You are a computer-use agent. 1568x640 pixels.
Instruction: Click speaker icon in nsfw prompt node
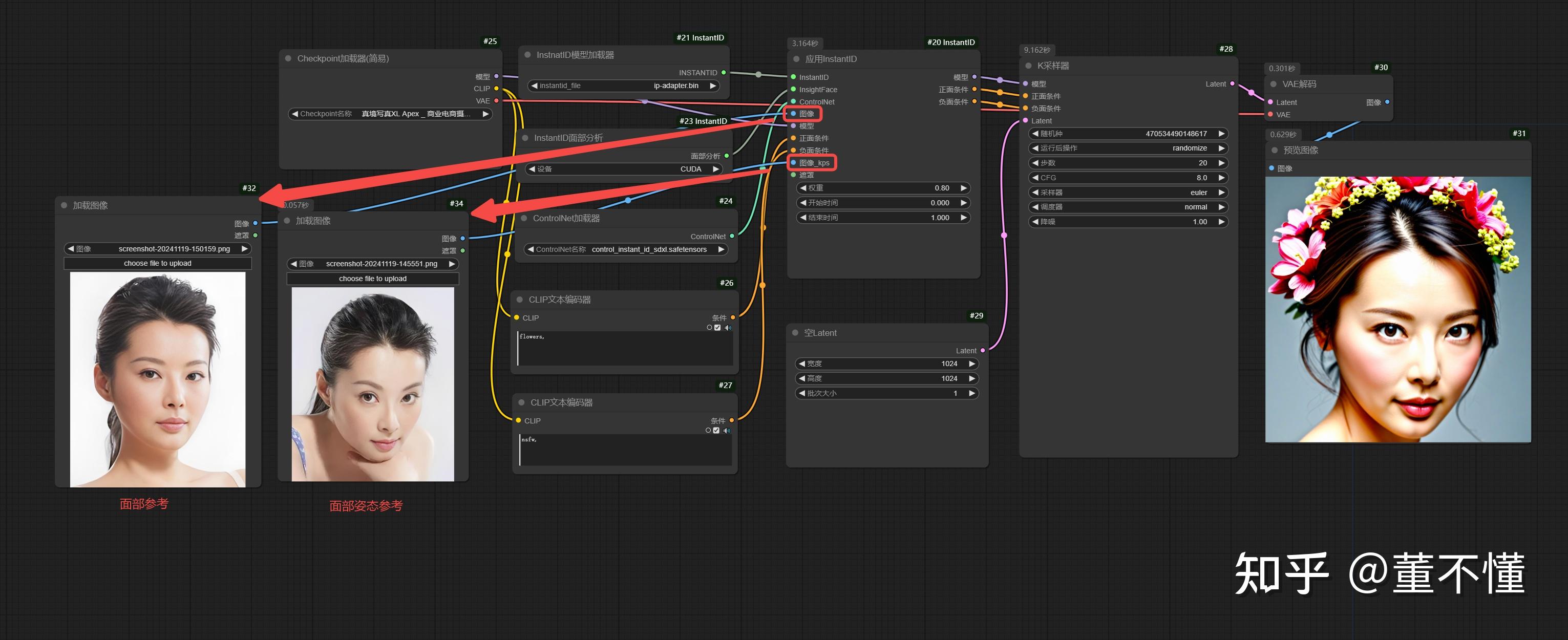(726, 431)
